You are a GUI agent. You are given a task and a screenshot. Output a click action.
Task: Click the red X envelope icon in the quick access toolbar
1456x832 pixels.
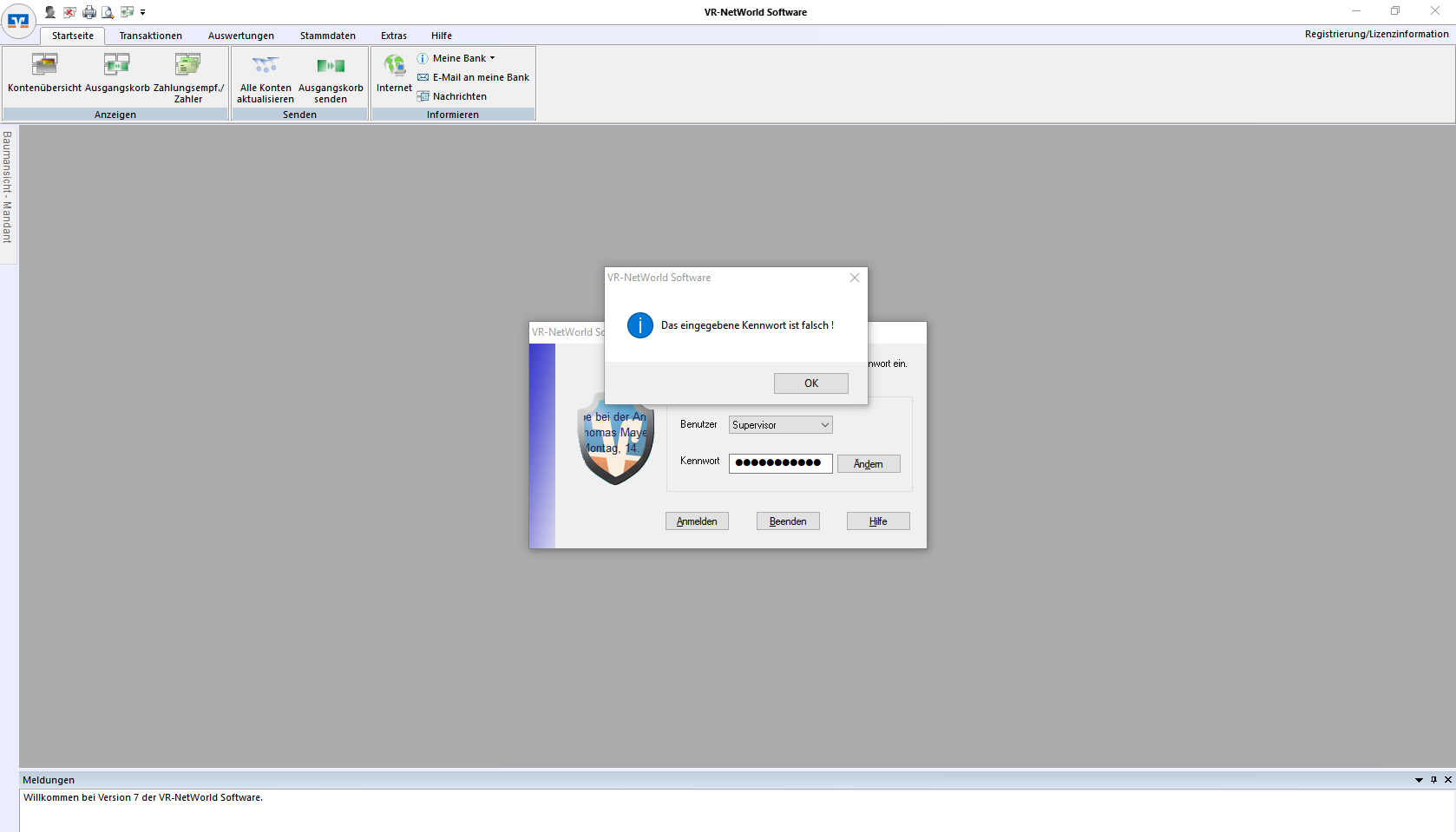[x=69, y=12]
